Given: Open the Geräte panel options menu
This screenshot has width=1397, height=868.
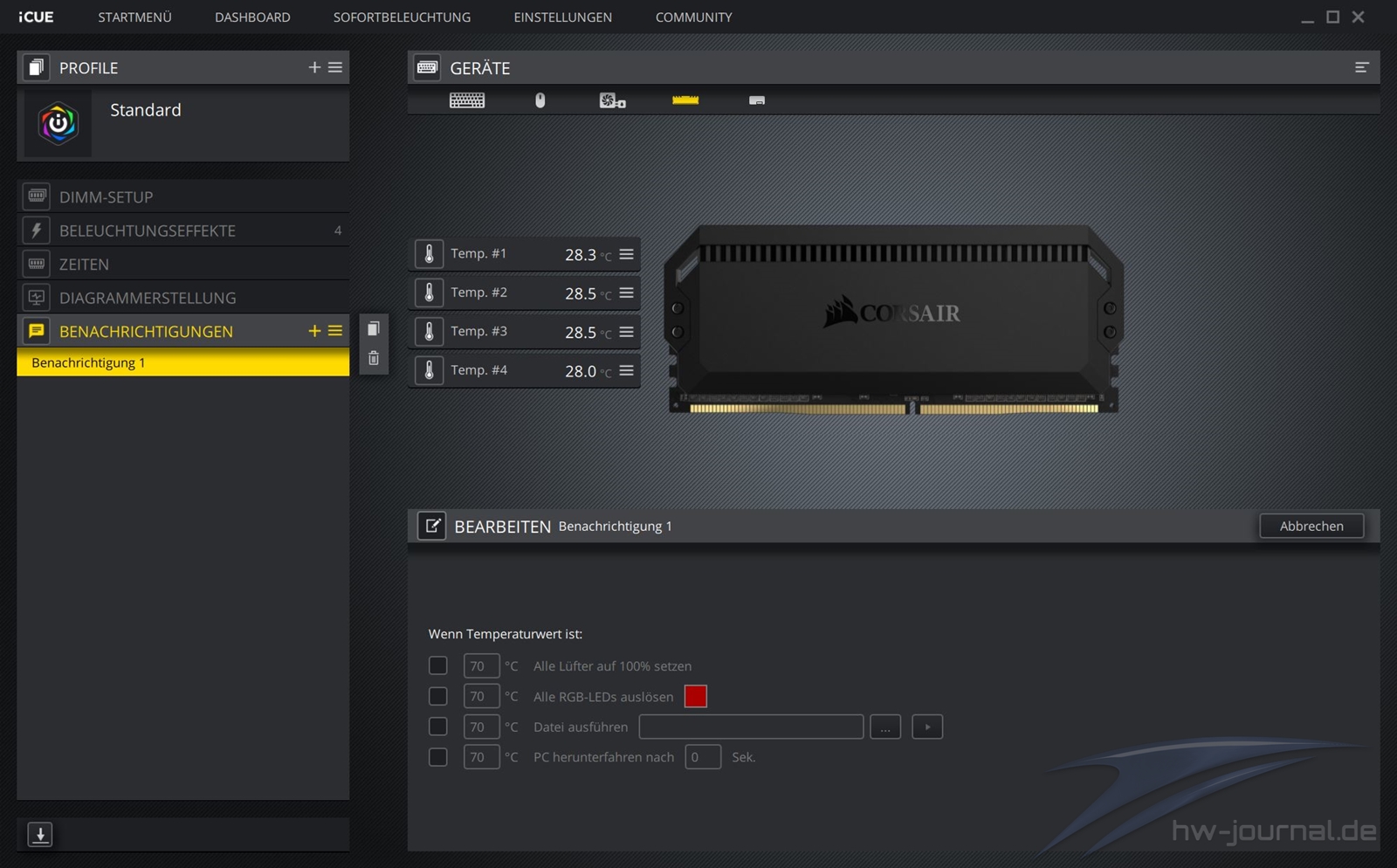Looking at the screenshot, I should coord(1361,67).
